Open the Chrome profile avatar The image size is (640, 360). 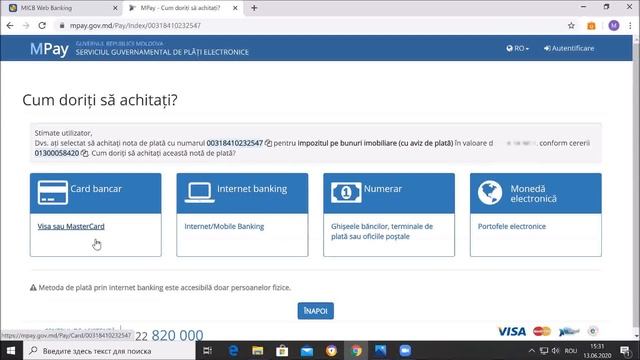[x=613, y=26]
